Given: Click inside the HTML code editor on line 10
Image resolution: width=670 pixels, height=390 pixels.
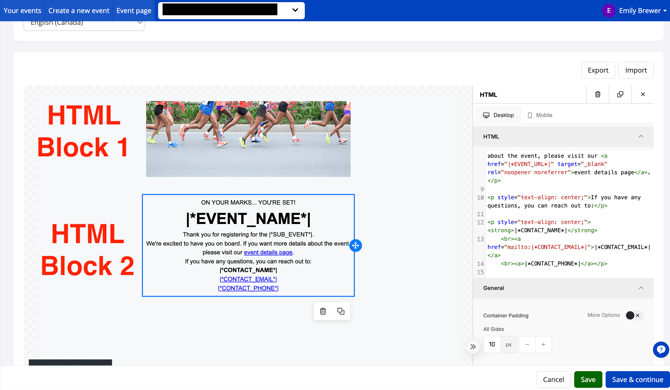Looking at the screenshot, I should (564, 202).
